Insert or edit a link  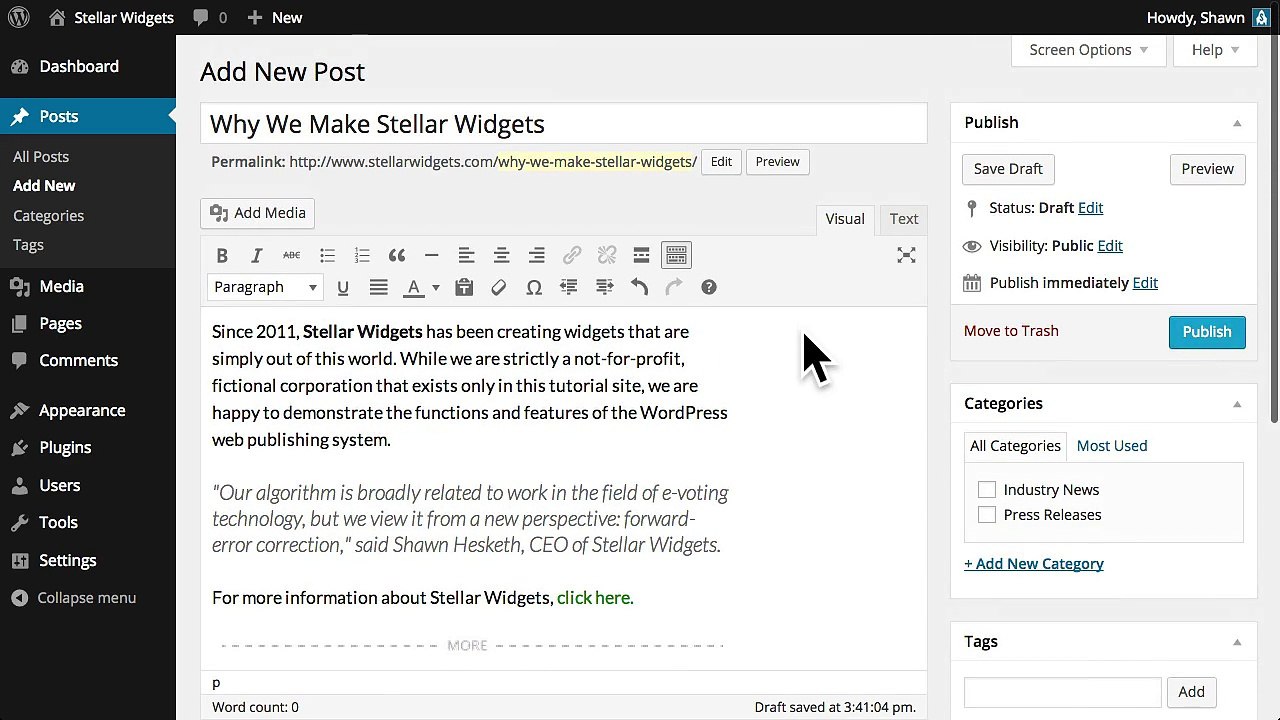(x=572, y=256)
